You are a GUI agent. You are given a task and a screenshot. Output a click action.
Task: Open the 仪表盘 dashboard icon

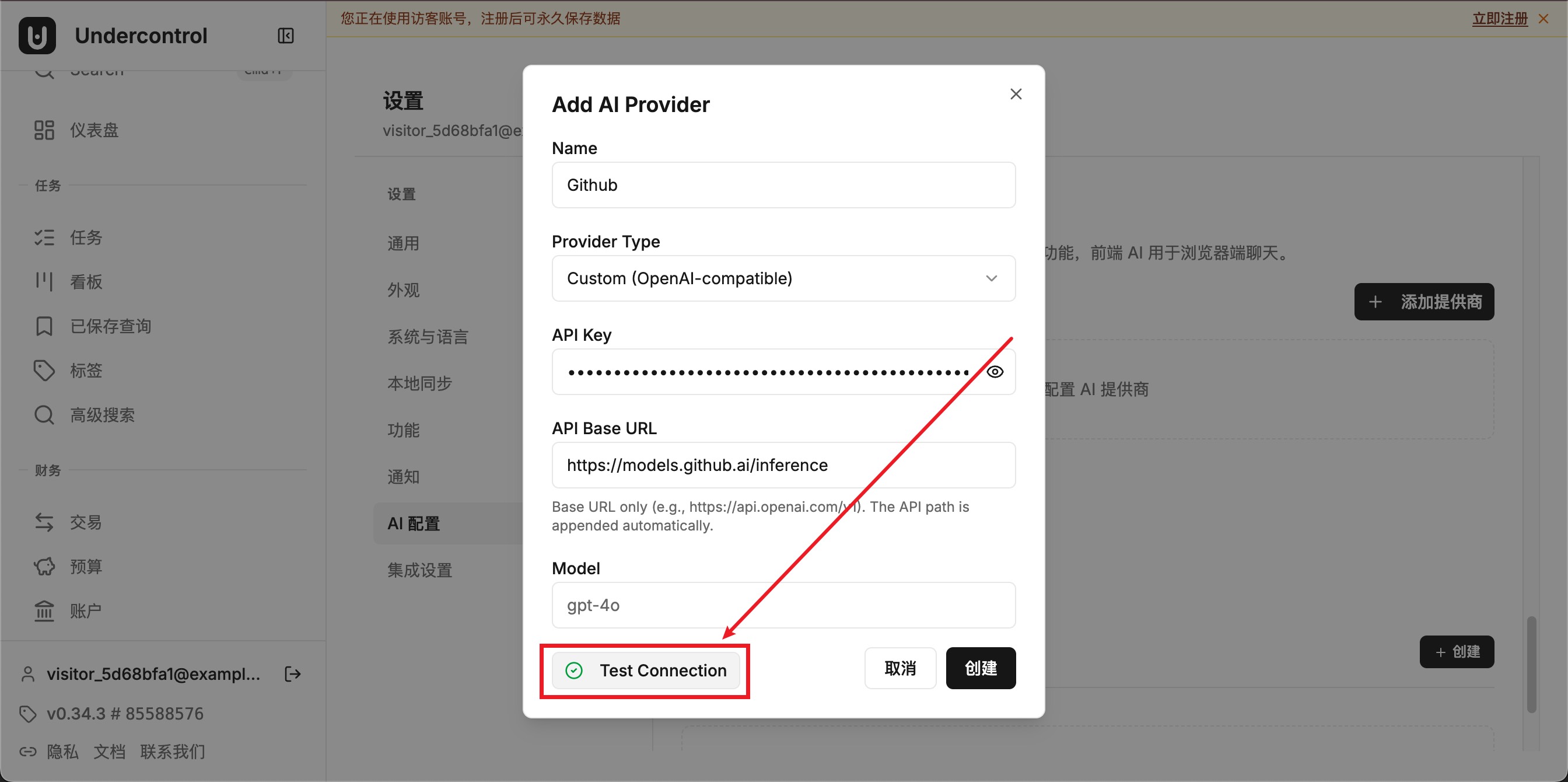point(44,130)
